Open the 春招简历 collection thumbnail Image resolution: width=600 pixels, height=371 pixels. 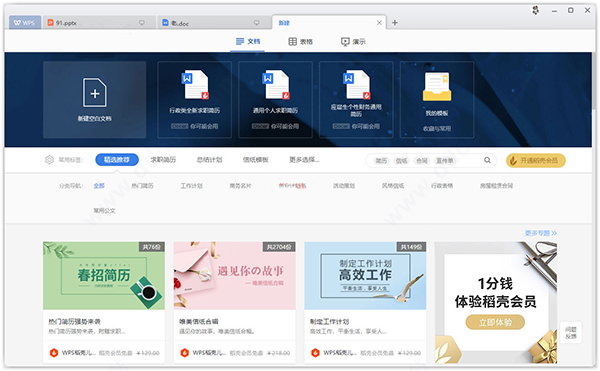104,275
